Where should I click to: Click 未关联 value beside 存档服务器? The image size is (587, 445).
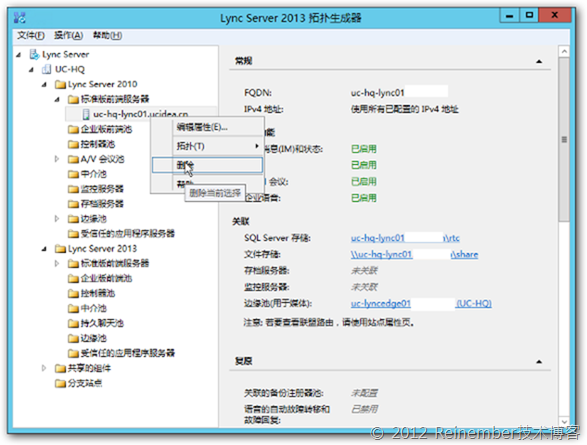click(364, 271)
